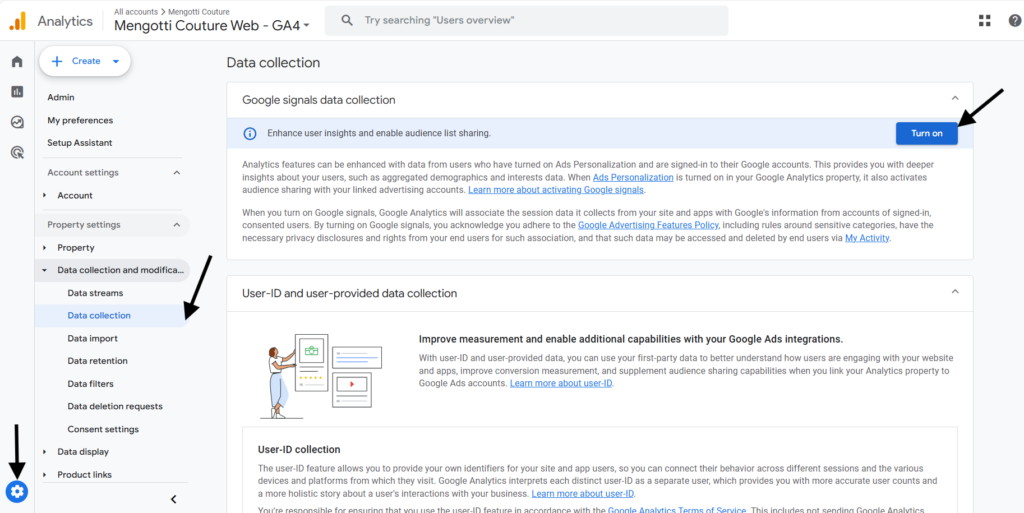Open the Advertising icon in left rail
The width and height of the screenshot is (1024, 513).
(17, 153)
